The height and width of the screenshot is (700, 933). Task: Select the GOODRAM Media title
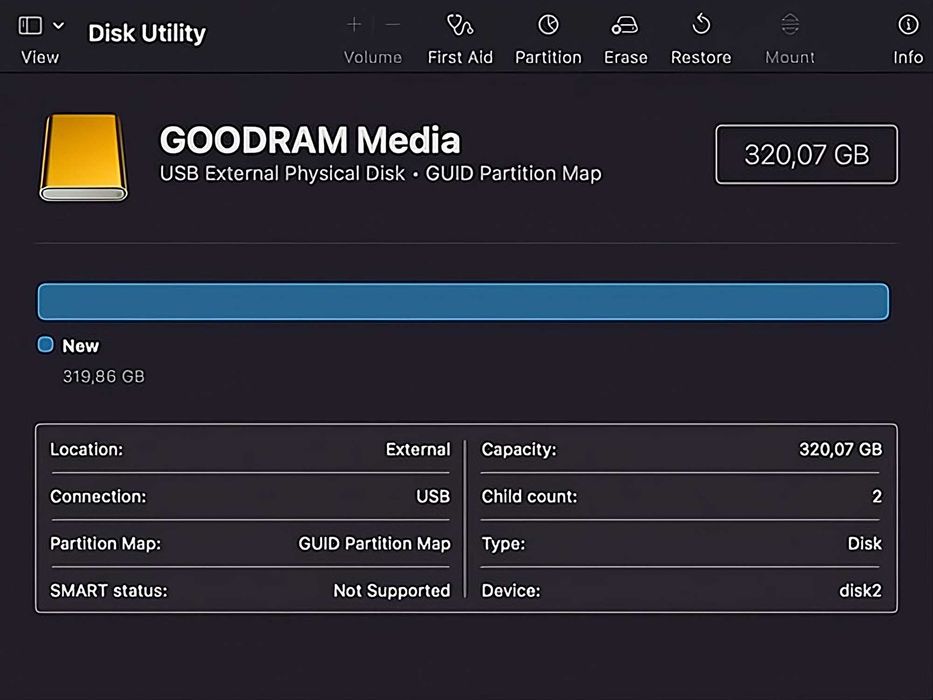[x=309, y=140]
